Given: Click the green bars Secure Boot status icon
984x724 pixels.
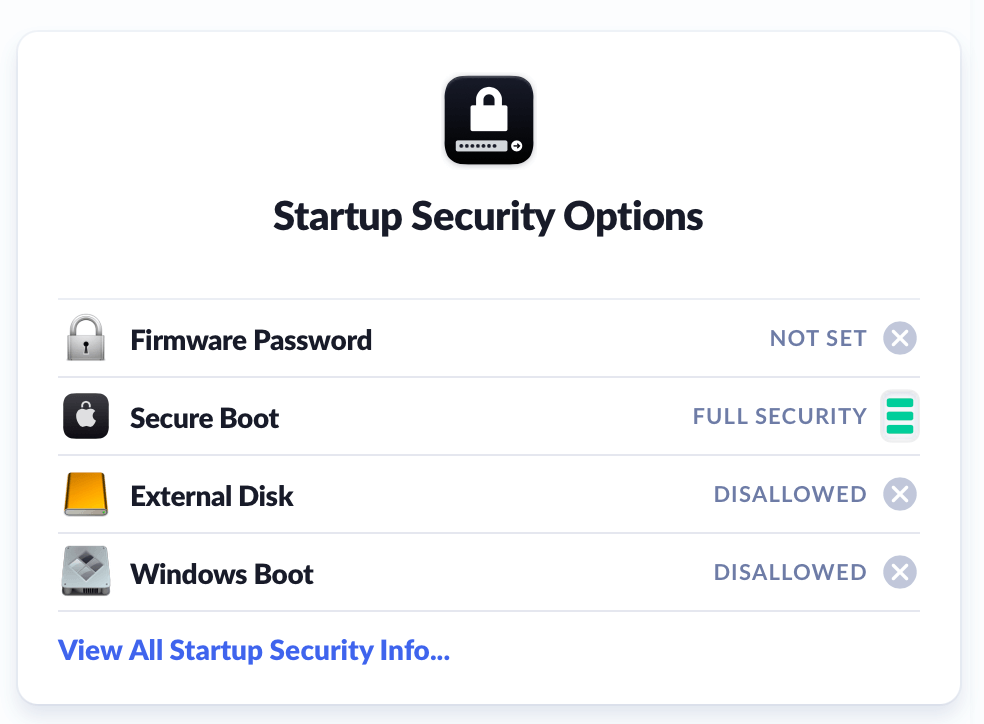Looking at the screenshot, I should 900,416.
